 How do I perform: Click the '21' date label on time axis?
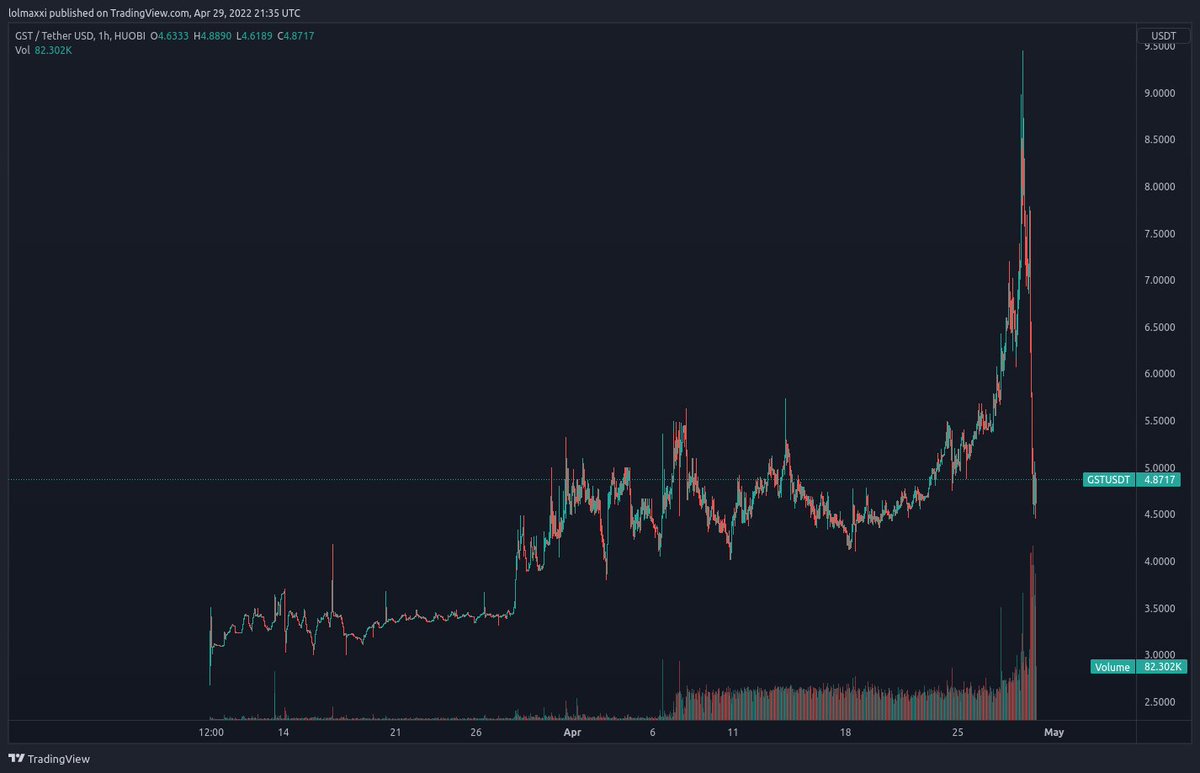coord(396,733)
